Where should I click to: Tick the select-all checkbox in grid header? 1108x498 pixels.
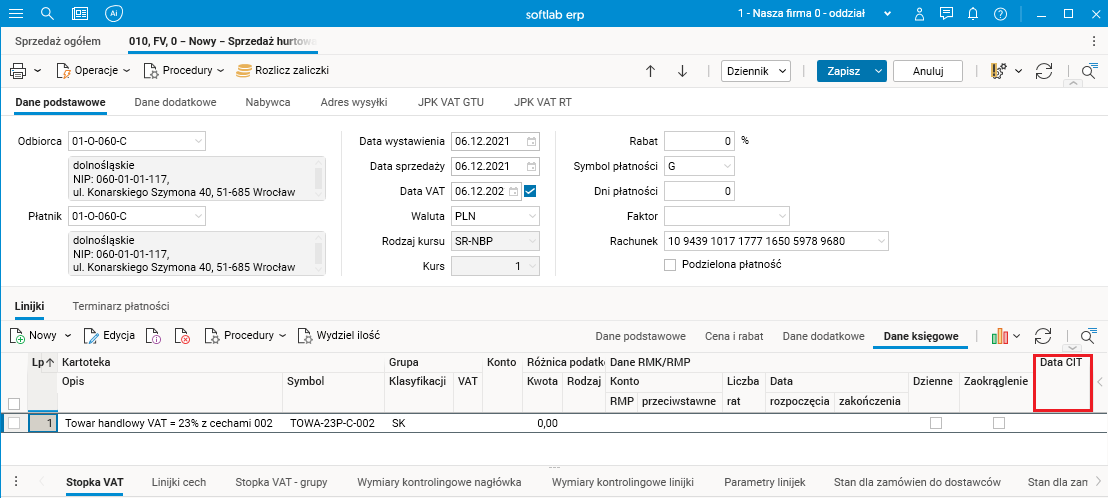[x=13, y=403]
